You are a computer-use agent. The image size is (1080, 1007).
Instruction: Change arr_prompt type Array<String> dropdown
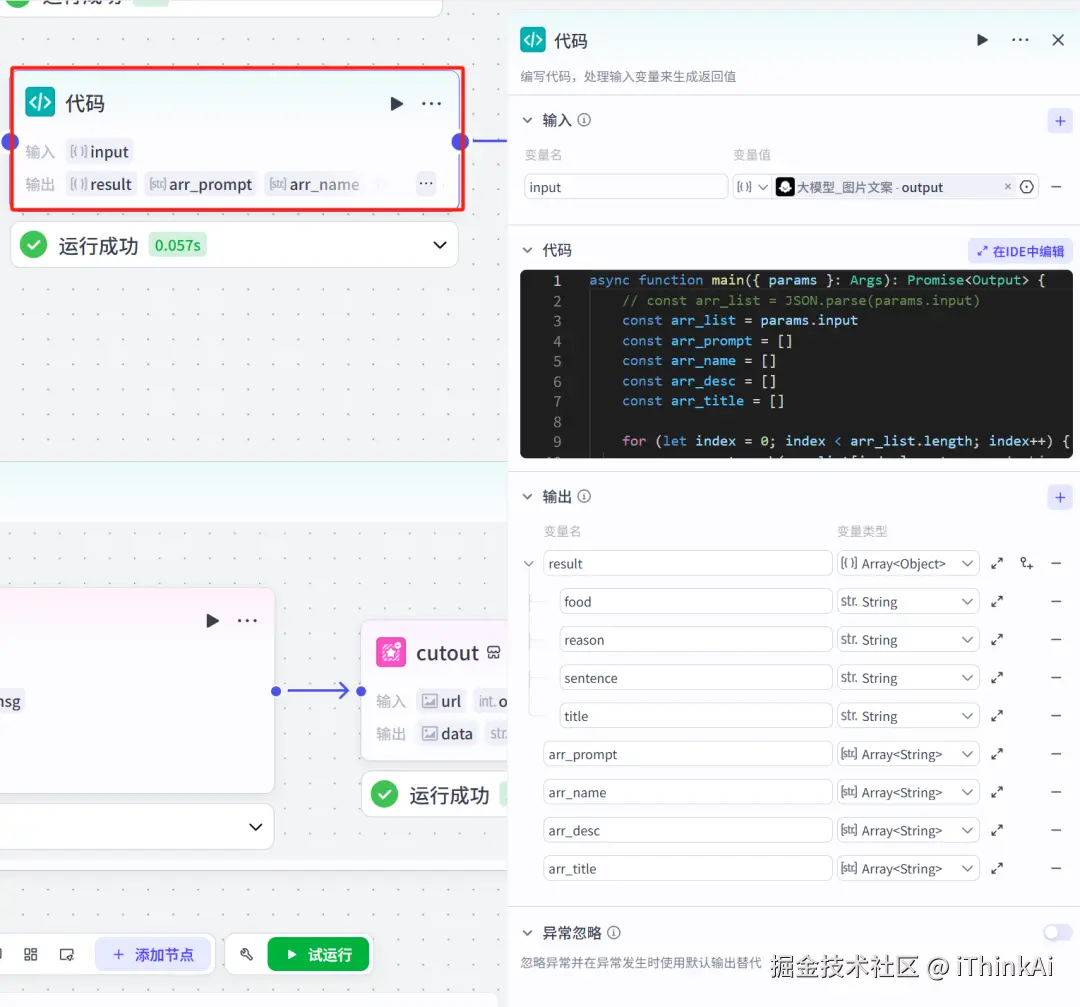(x=908, y=754)
